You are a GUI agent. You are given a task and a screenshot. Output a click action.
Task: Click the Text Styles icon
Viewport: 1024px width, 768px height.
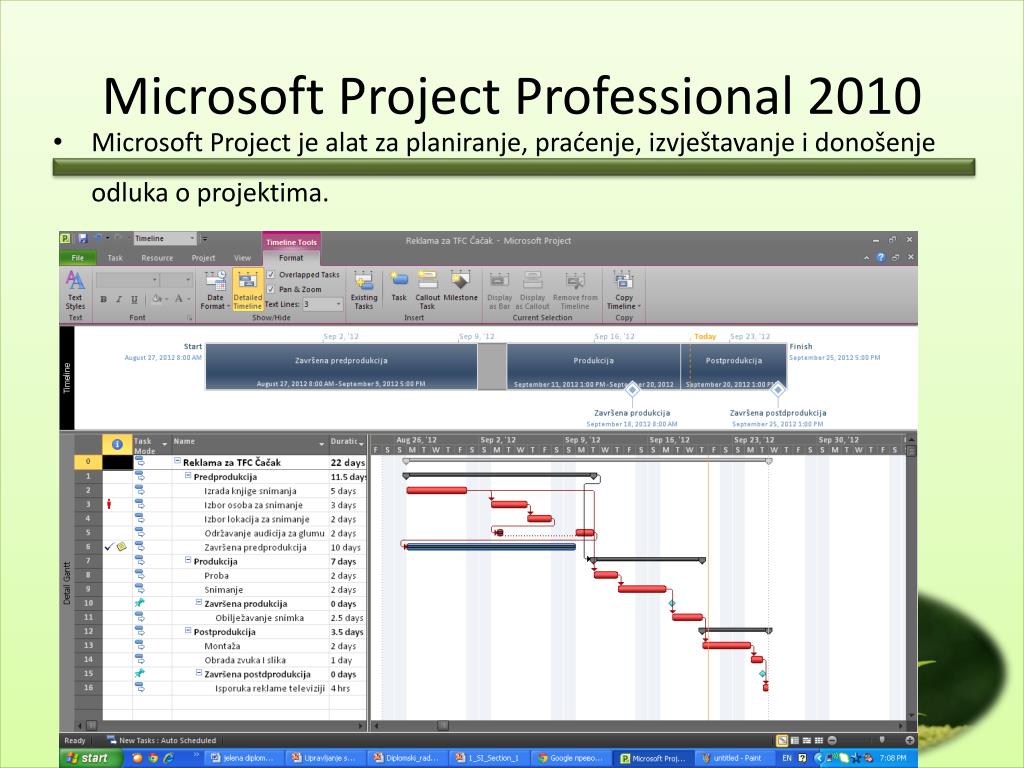(75, 289)
